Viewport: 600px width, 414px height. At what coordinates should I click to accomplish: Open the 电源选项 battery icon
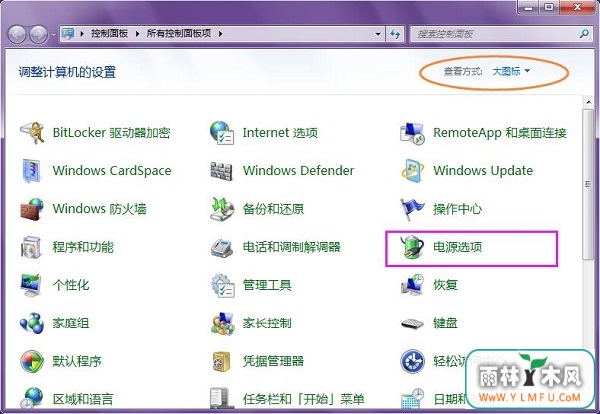point(412,247)
